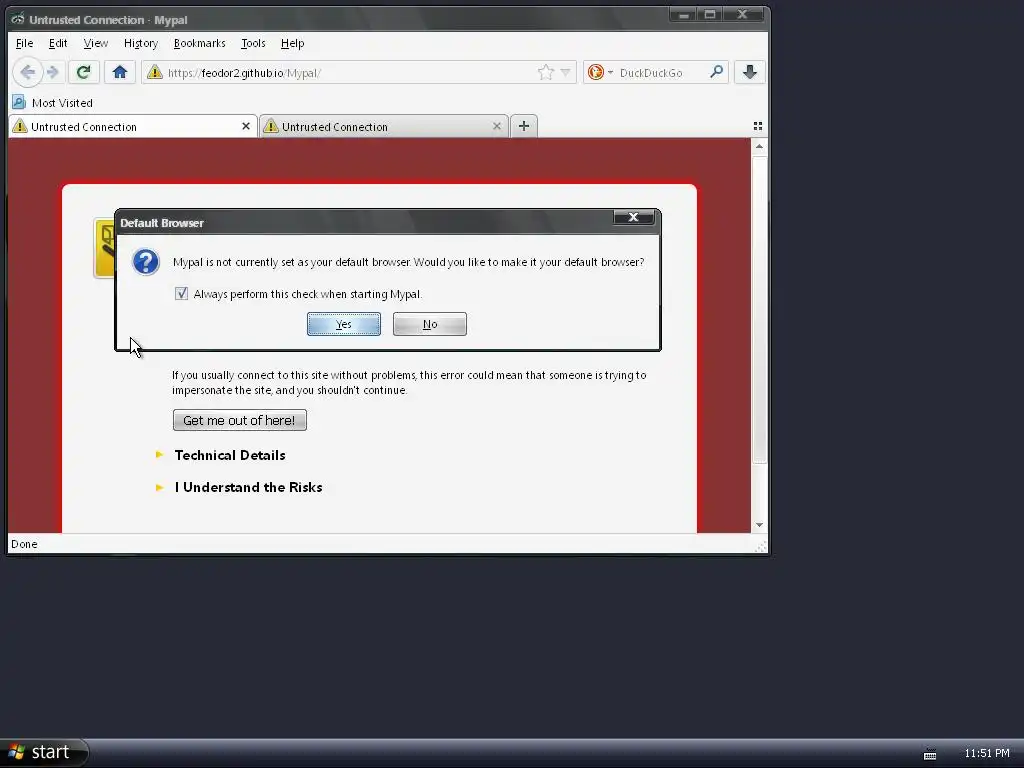The width and height of the screenshot is (1024, 768).
Task: Open the tab groups grid icon
Action: (758, 126)
